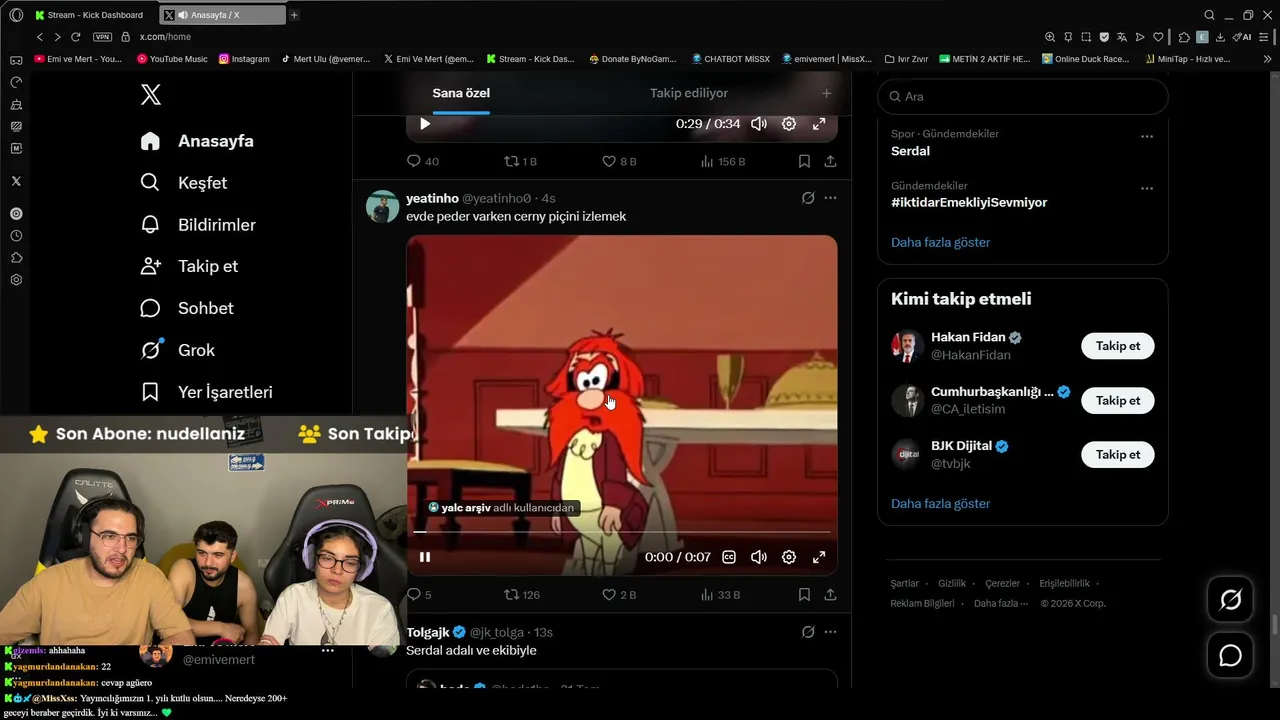Image resolution: width=1280 pixels, height=720 pixels.
Task: Reply to yeatinho's post with 5 comments
Action: pyautogui.click(x=419, y=594)
